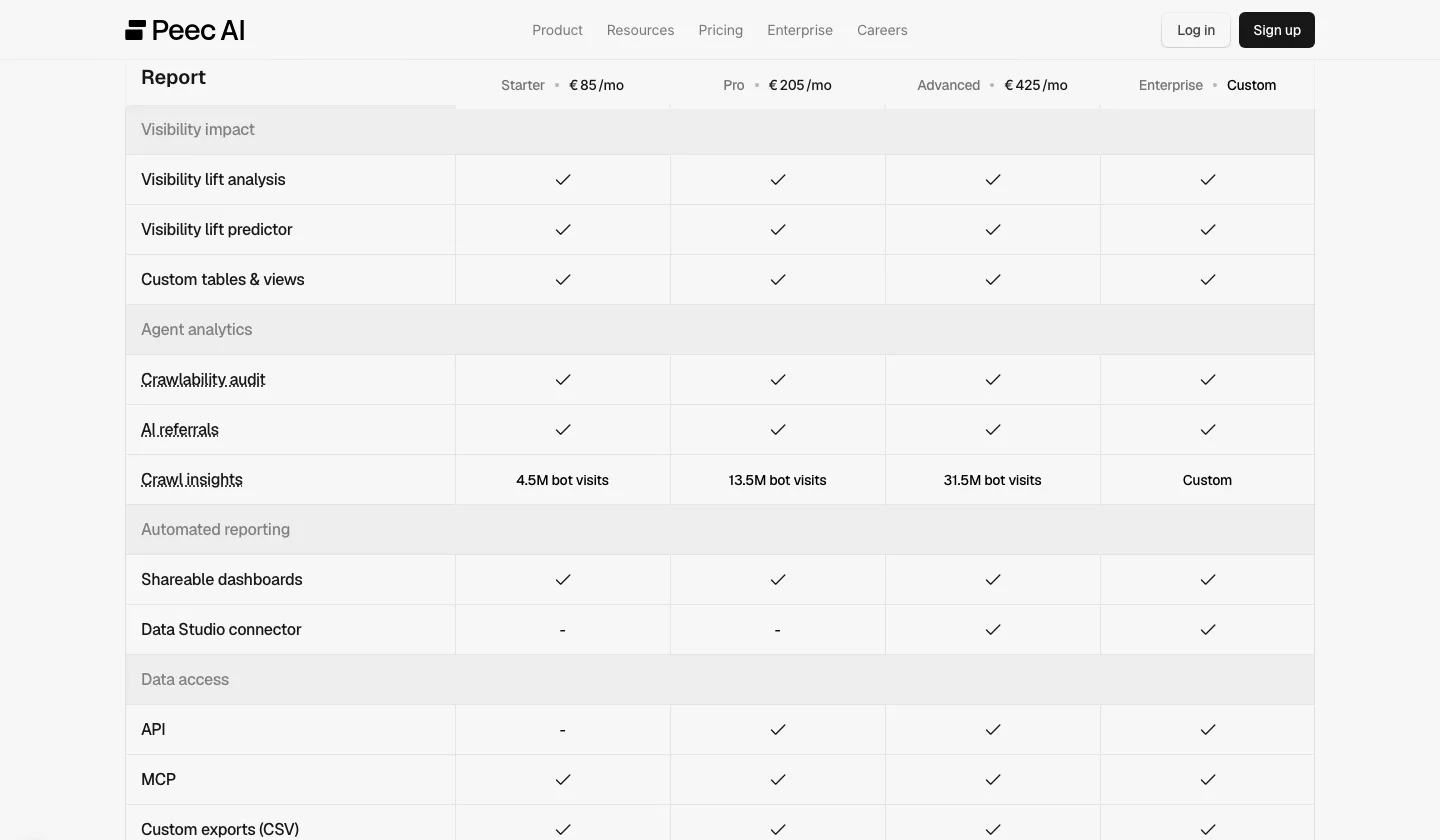The image size is (1440, 840).
Task: Go to the Pricing page
Action: [x=720, y=30]
